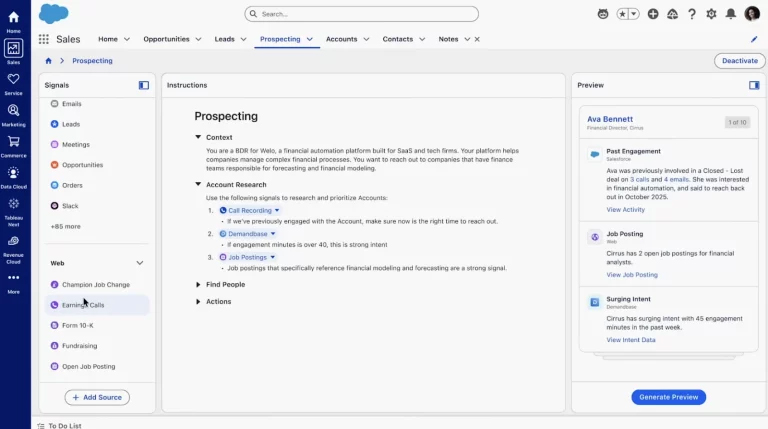Viewport: 768px width, 429px height.
Task: Click the pencil edit icon in navigation bar
Action: point(754,39)
